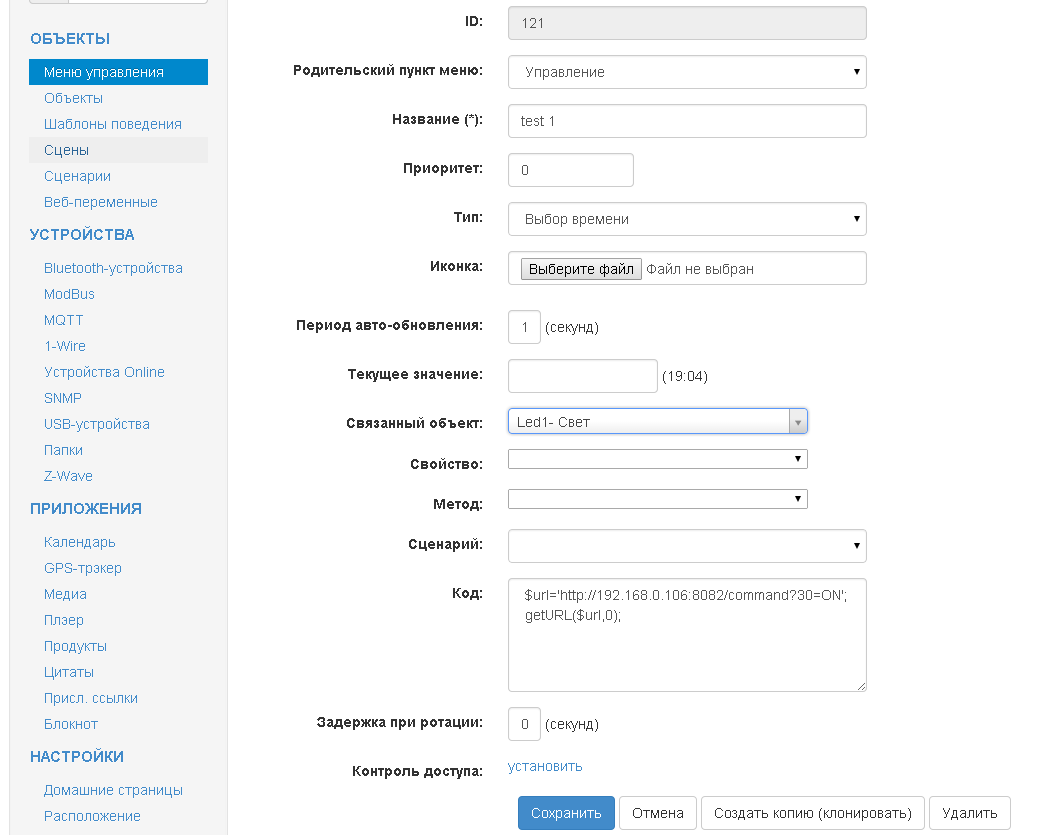Viewport: 1059px width, 835px height.
Task: Click the Название text field
Action: point(687,121)
